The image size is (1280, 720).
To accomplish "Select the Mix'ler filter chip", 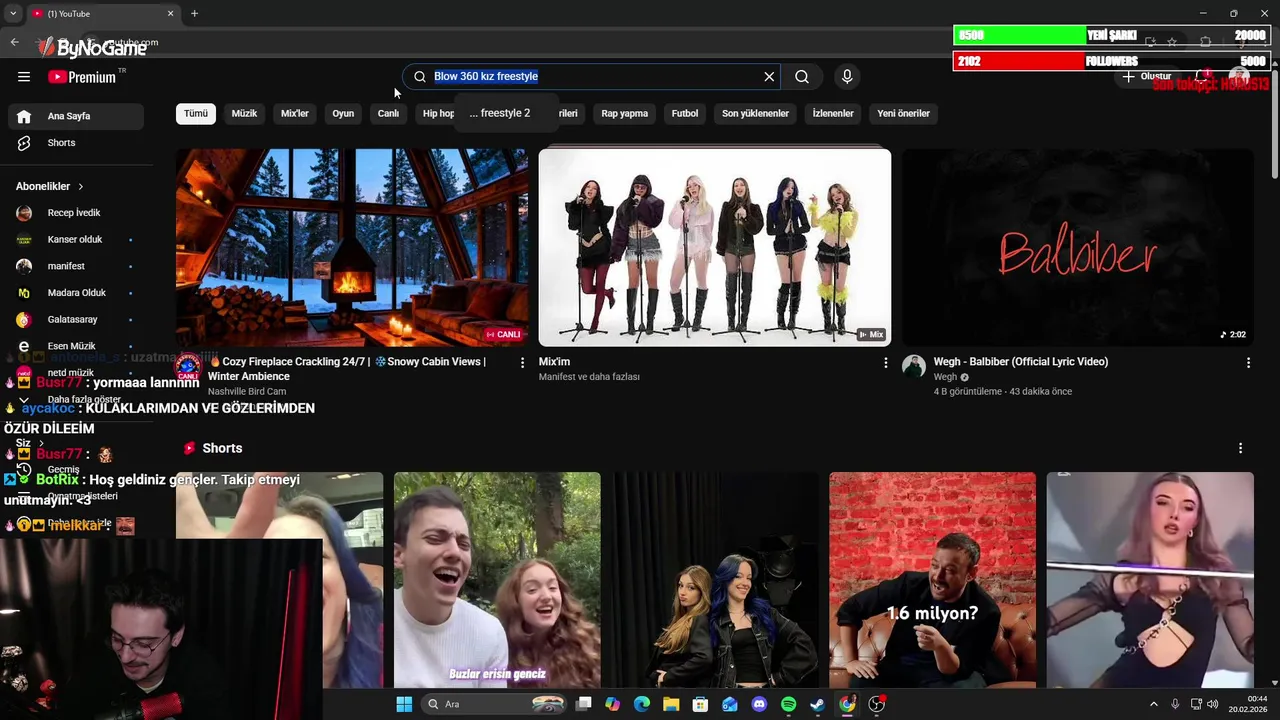I will point(295,114).
